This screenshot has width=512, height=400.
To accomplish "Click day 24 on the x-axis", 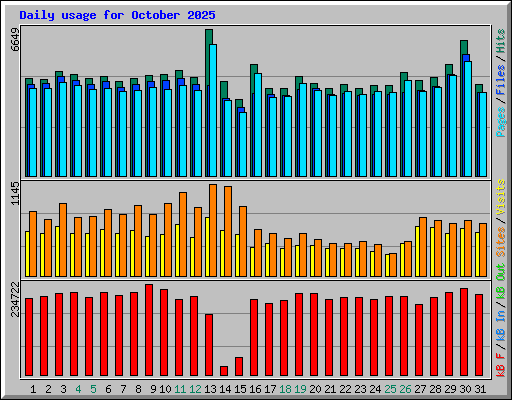I will pyautogui.click(x=375, y=389).
